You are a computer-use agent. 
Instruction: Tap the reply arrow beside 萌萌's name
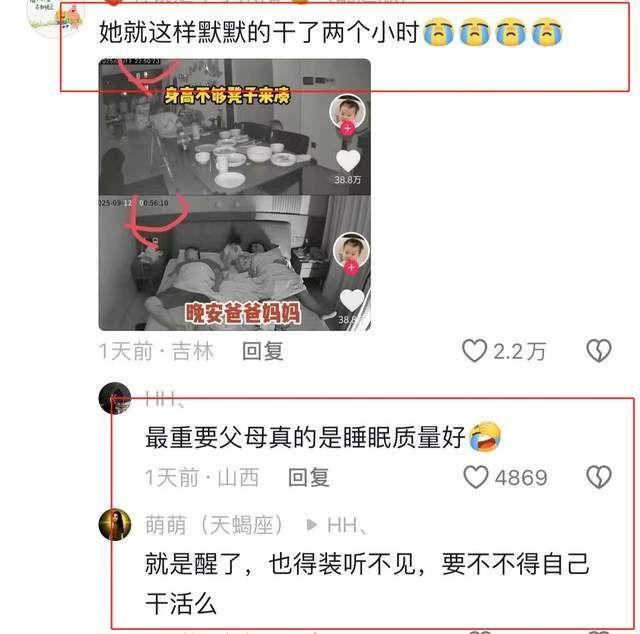(311, 525)
